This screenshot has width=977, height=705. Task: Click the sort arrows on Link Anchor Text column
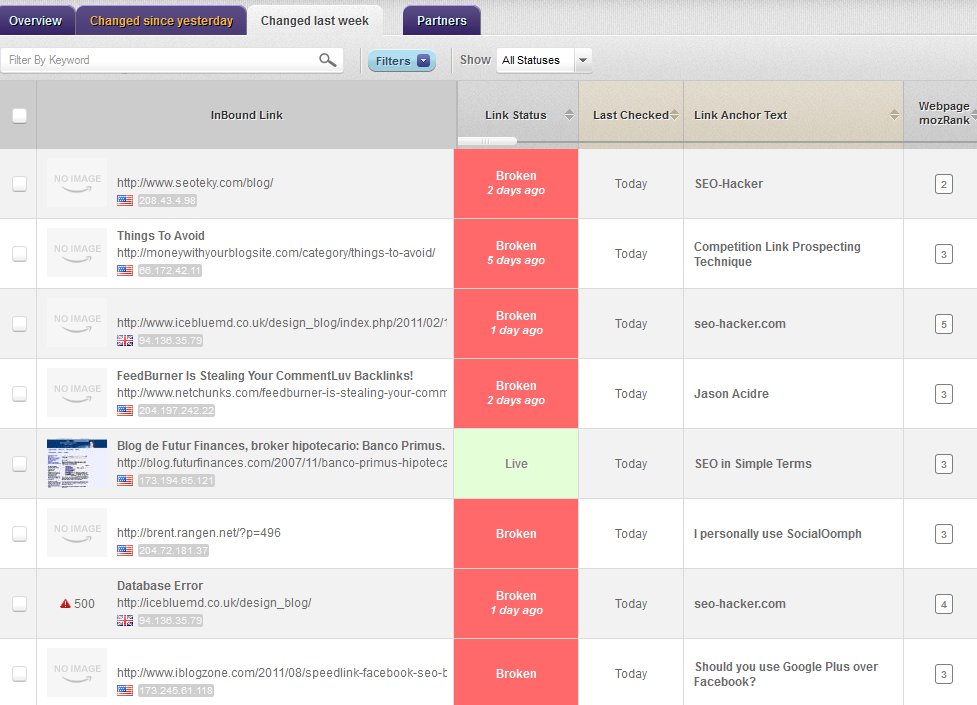[x=894, y=115]
